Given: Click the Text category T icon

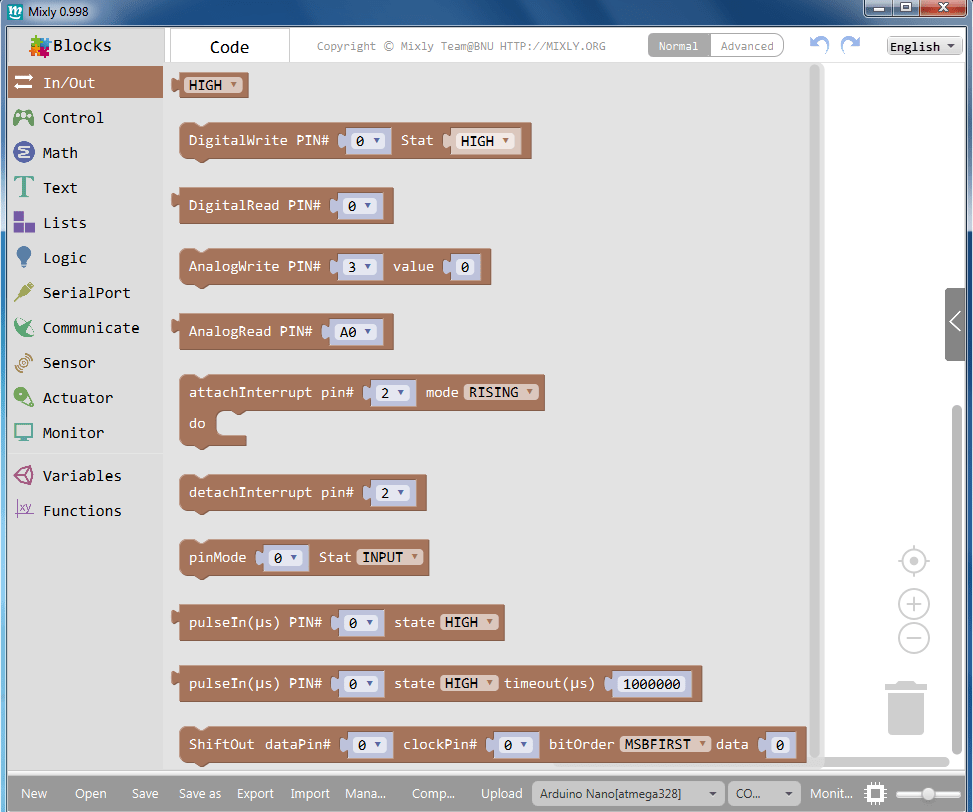Looking at the screenshot, I should tap(24, 187).
